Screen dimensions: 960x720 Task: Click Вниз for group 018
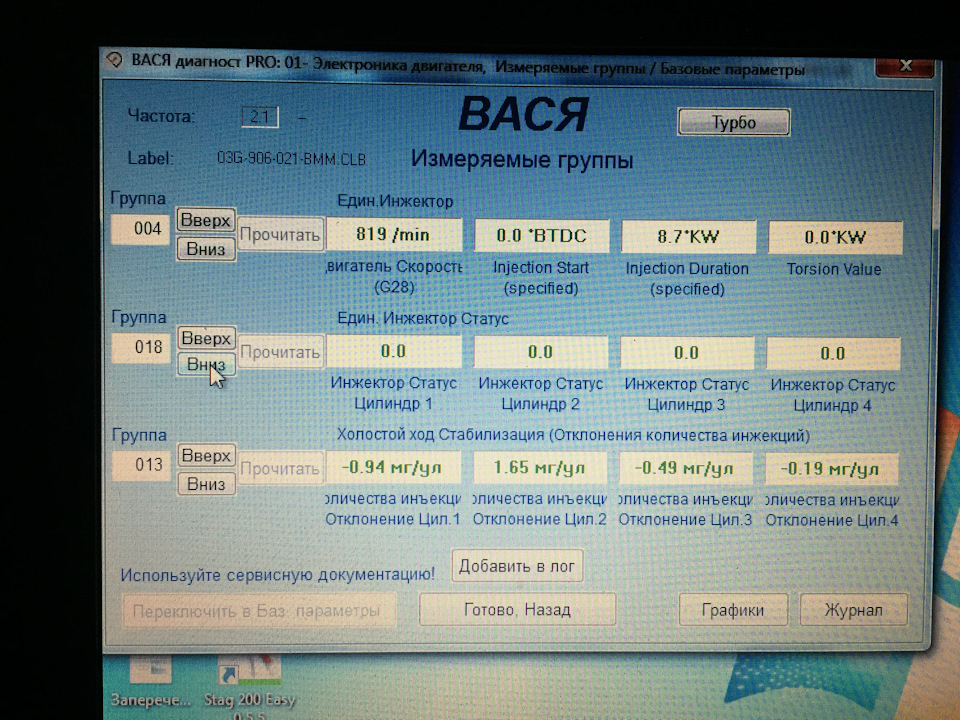(206, 365)
